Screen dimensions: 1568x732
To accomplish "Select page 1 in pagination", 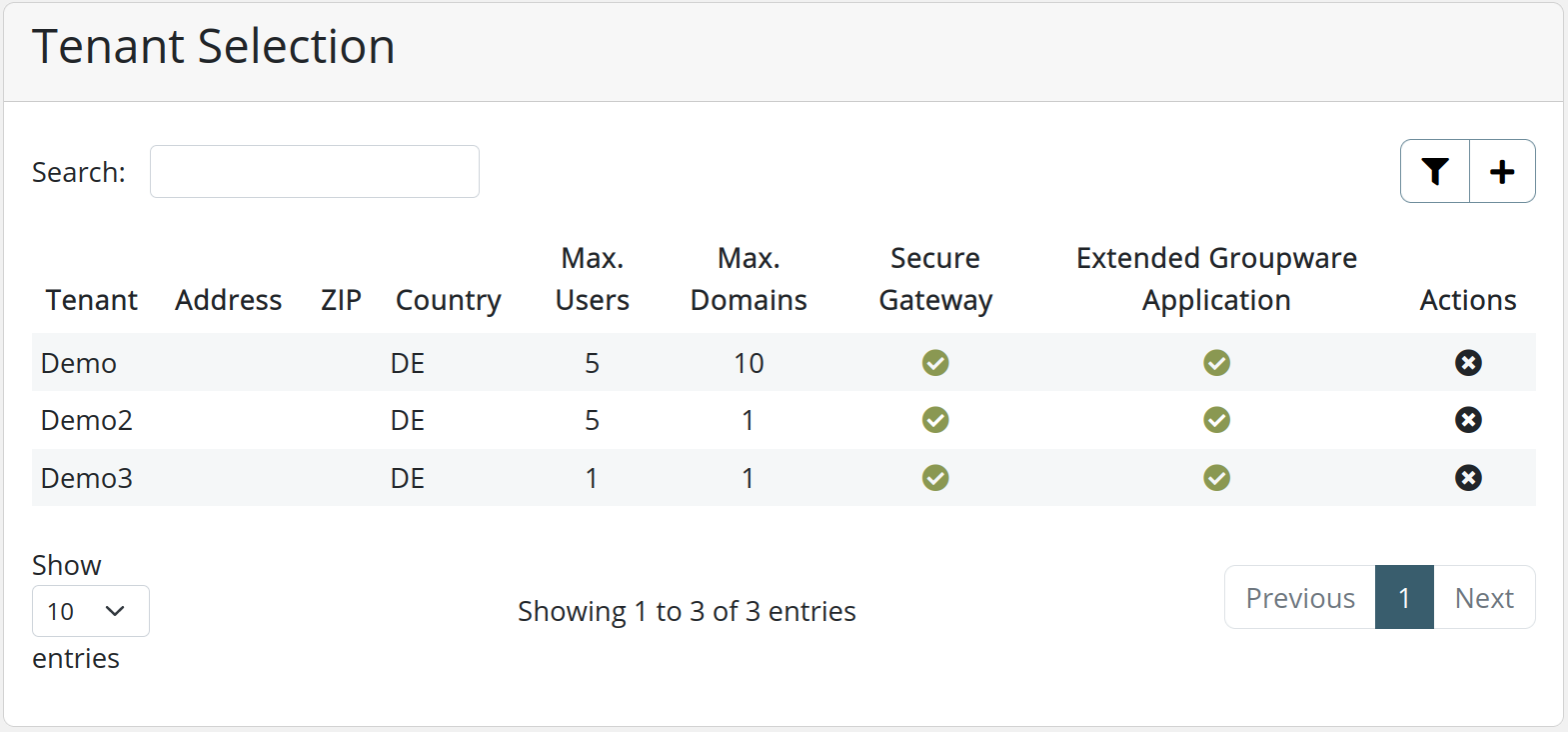I will 1404,598.
